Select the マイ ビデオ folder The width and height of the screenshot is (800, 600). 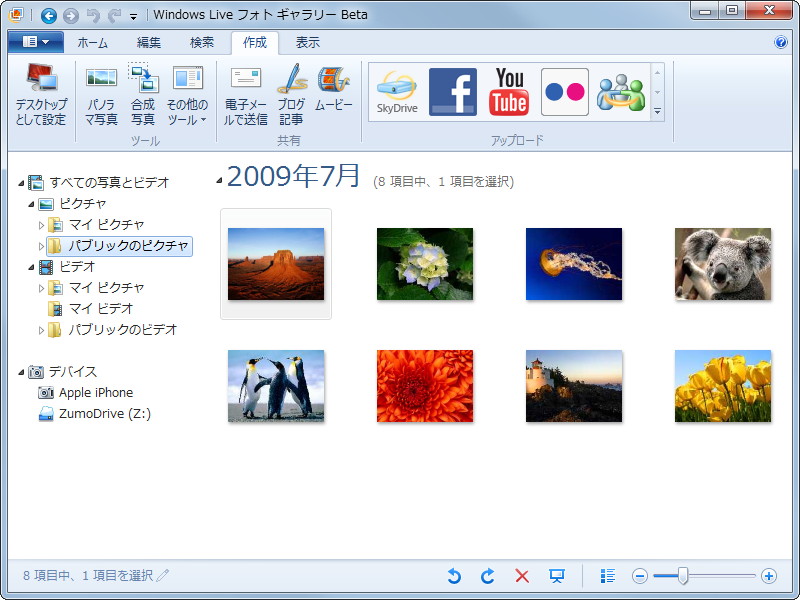[x=91, y=308]
